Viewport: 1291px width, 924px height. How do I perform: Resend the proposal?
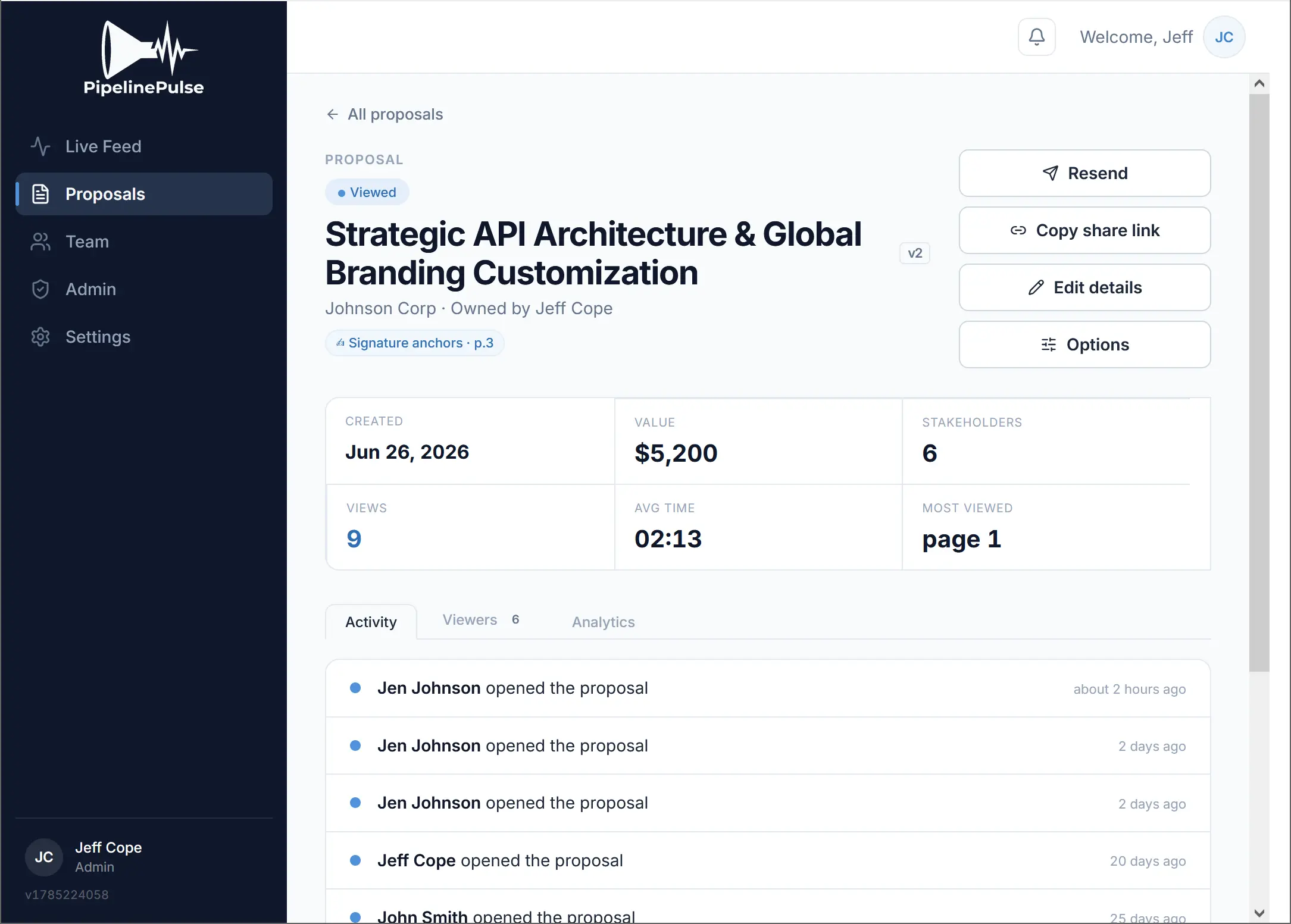pyautogui.click(x=1084, y=173)
